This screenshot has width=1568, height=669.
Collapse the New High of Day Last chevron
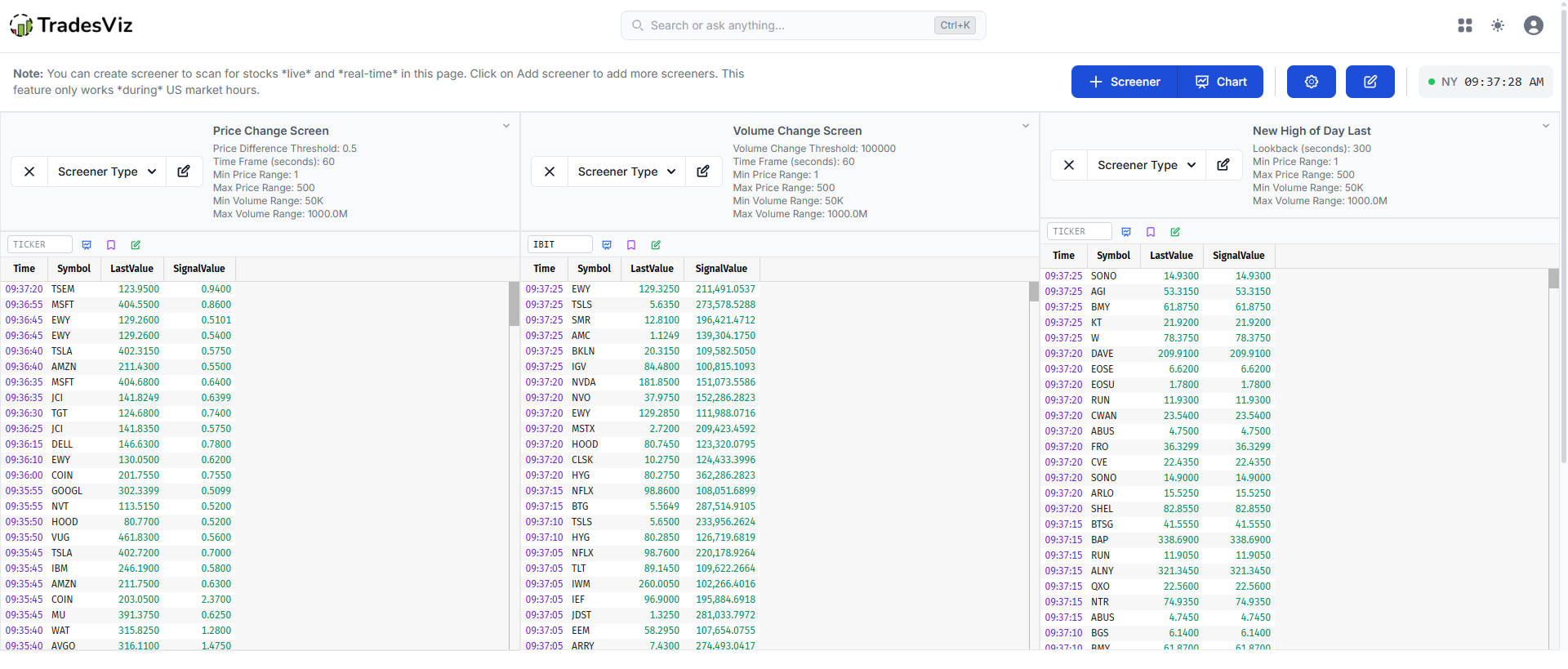point(1546,126)
